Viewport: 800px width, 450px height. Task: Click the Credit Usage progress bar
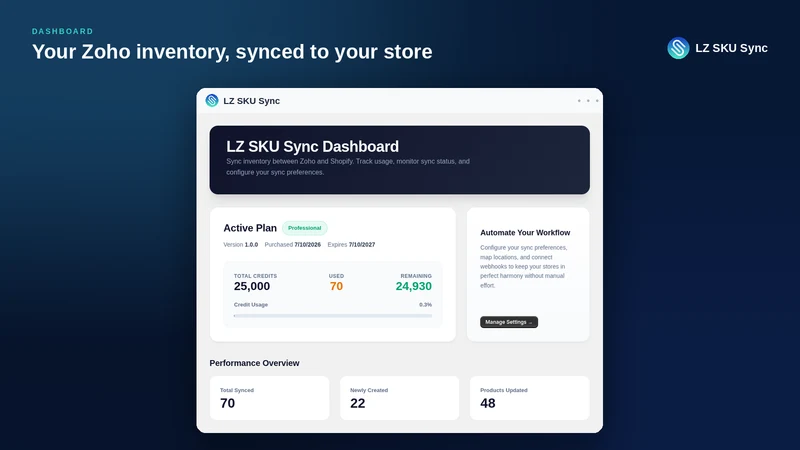333,316
